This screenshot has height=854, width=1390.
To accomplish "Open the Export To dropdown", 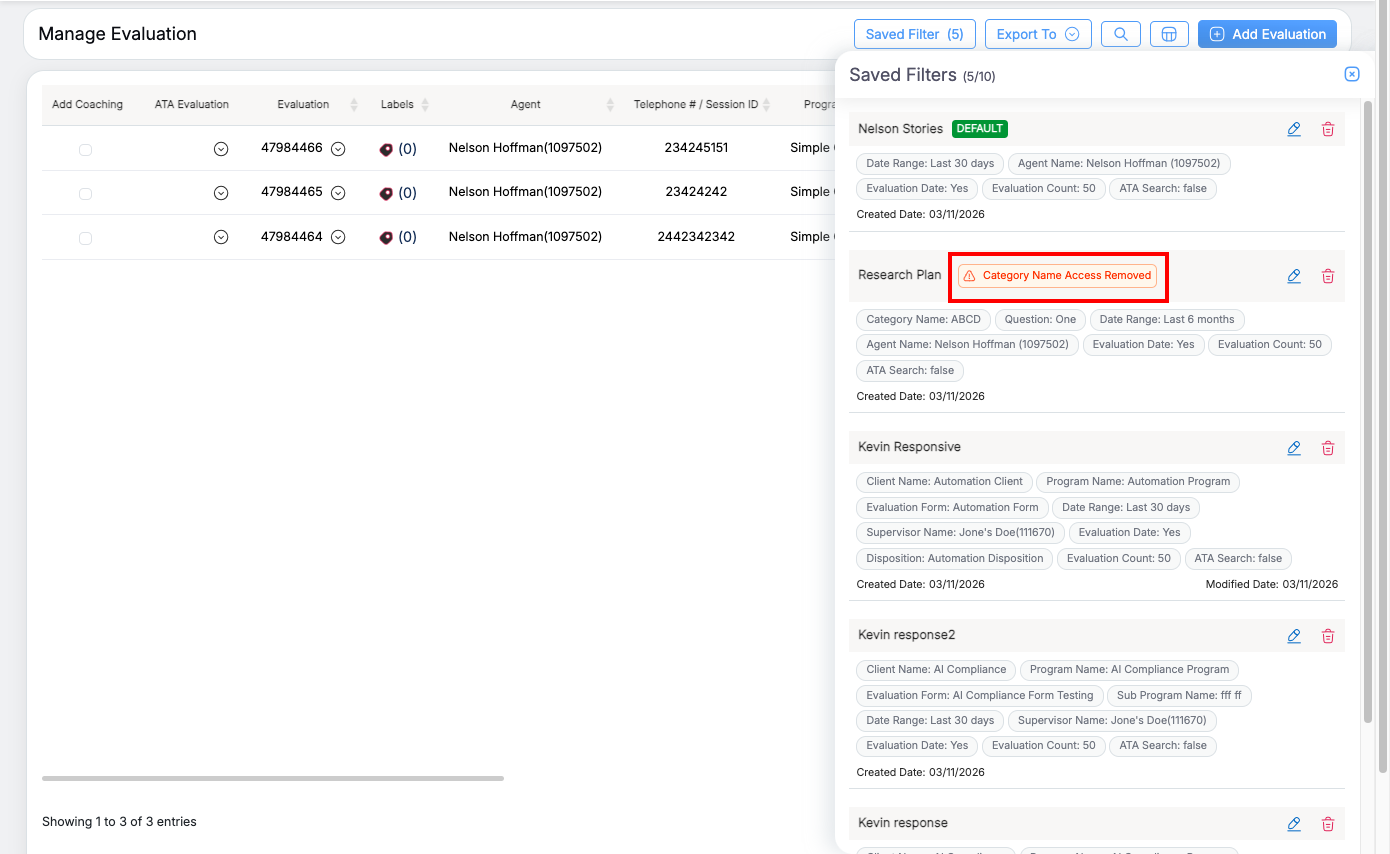I will tap(1037, 34).
